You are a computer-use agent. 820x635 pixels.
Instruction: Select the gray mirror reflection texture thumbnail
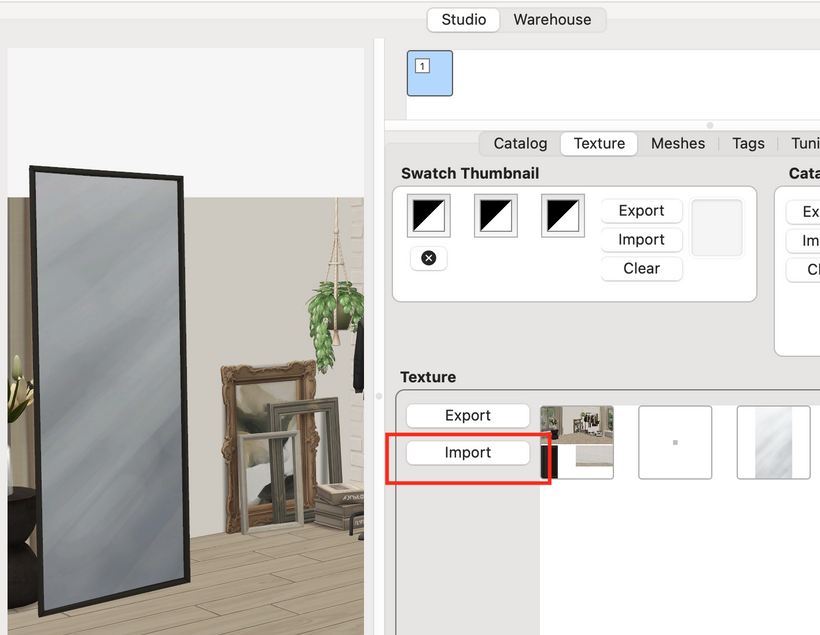tap(773, 442)
